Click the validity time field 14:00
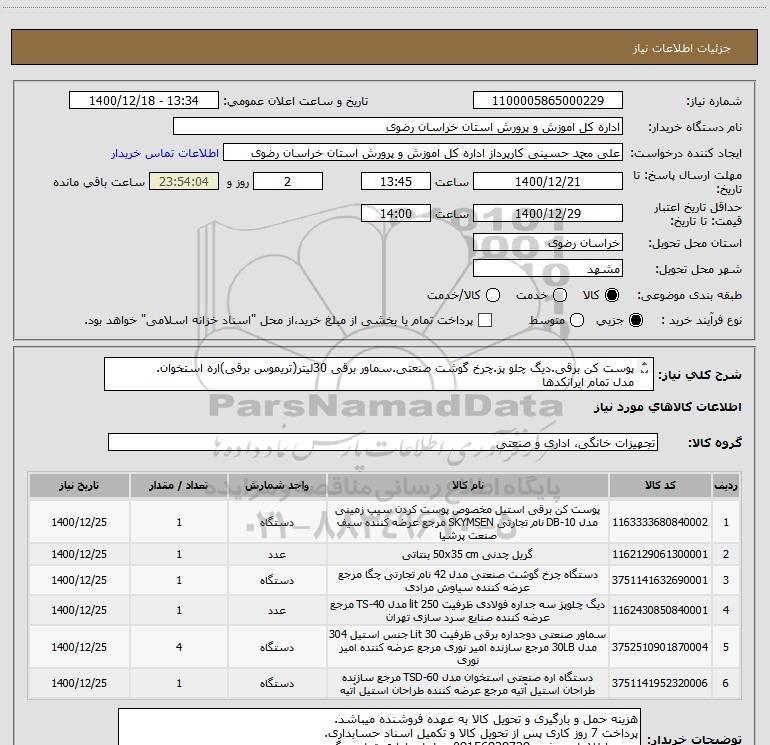The width and height of the screenshot is (770, 745). click(x=396, y=213)
